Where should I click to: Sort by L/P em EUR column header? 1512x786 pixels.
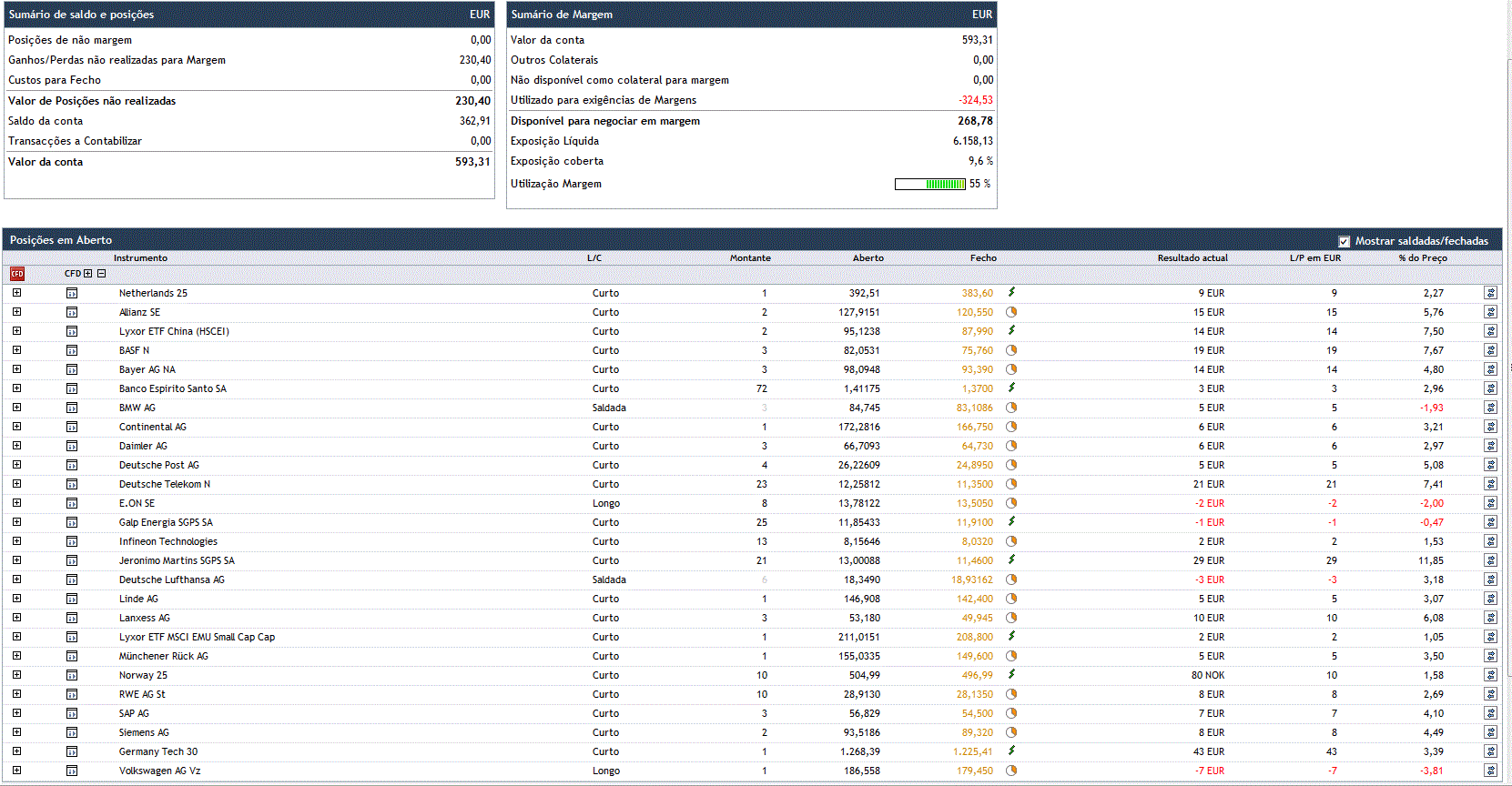[x=1314, y=258]
